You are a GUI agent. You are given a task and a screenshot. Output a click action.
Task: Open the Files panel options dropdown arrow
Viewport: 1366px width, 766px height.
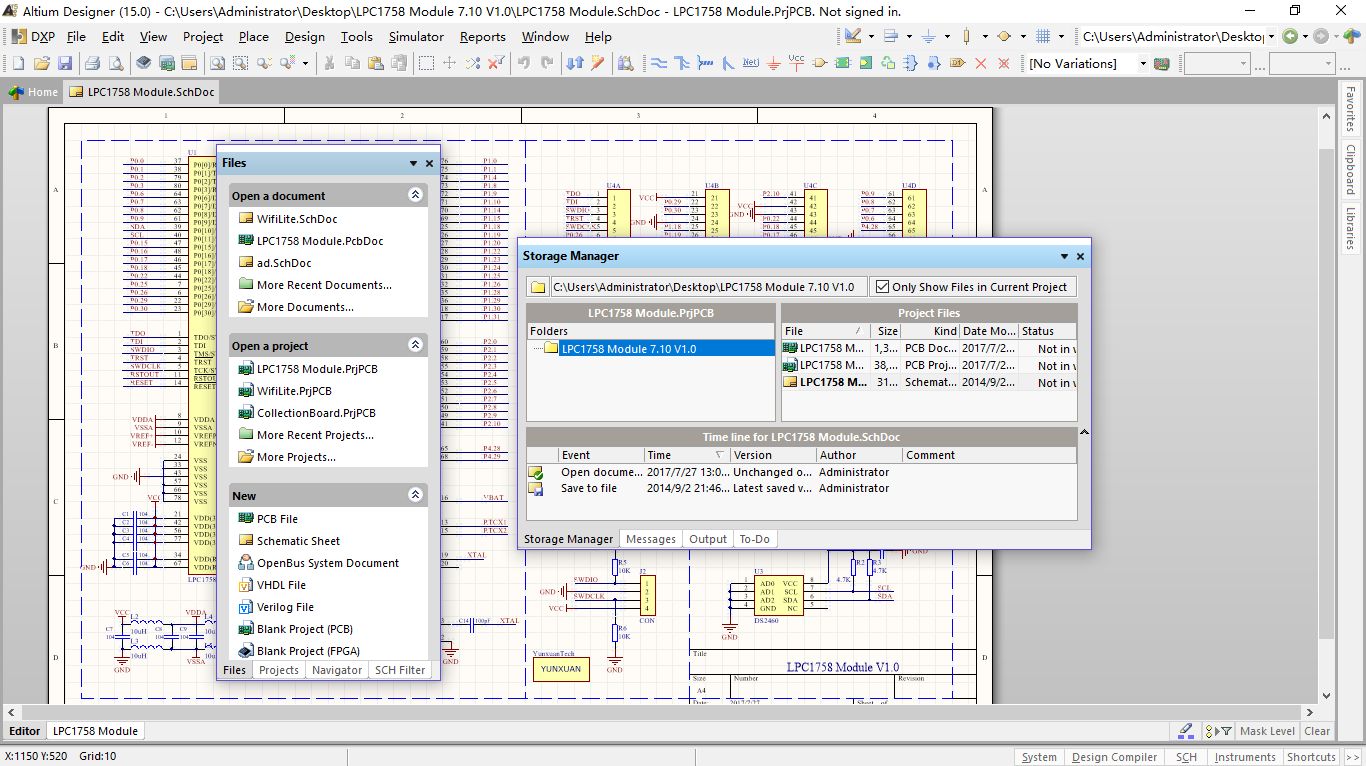(413, 163)
